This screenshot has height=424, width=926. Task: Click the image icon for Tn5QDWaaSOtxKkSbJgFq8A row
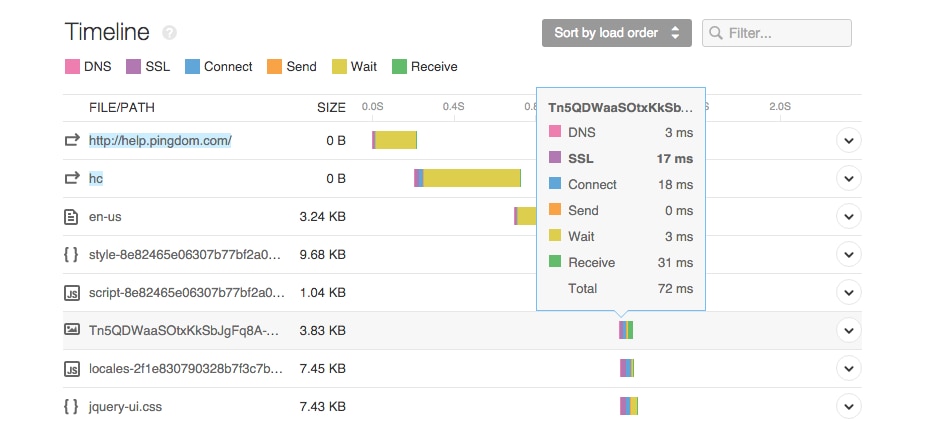(x=71, y=330)
